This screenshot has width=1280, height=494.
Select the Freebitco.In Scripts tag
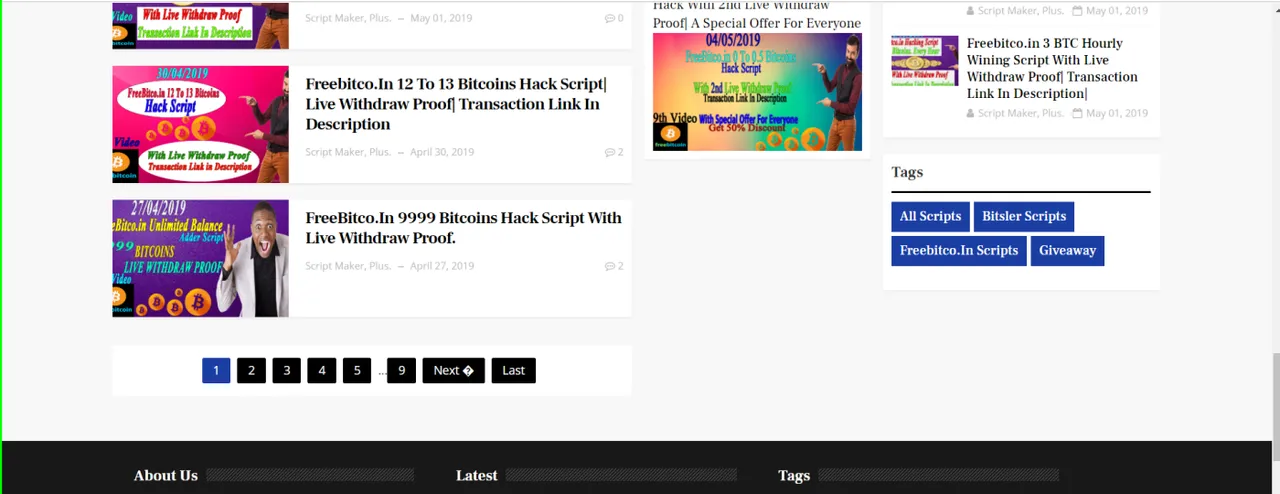tap(959, 250)
